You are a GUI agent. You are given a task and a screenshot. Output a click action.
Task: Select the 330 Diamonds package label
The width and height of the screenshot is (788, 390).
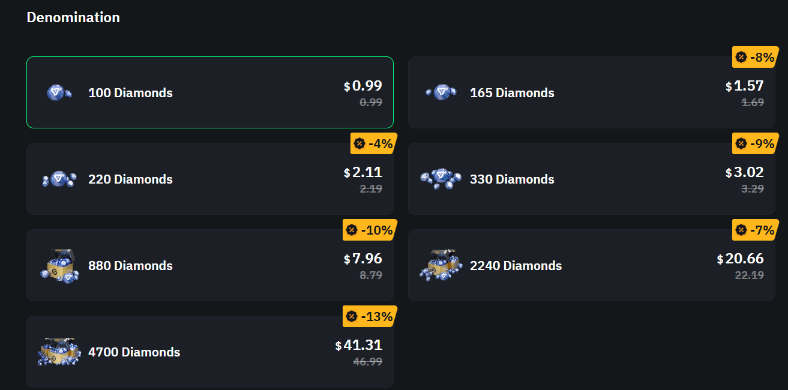(x=512, y=179)
